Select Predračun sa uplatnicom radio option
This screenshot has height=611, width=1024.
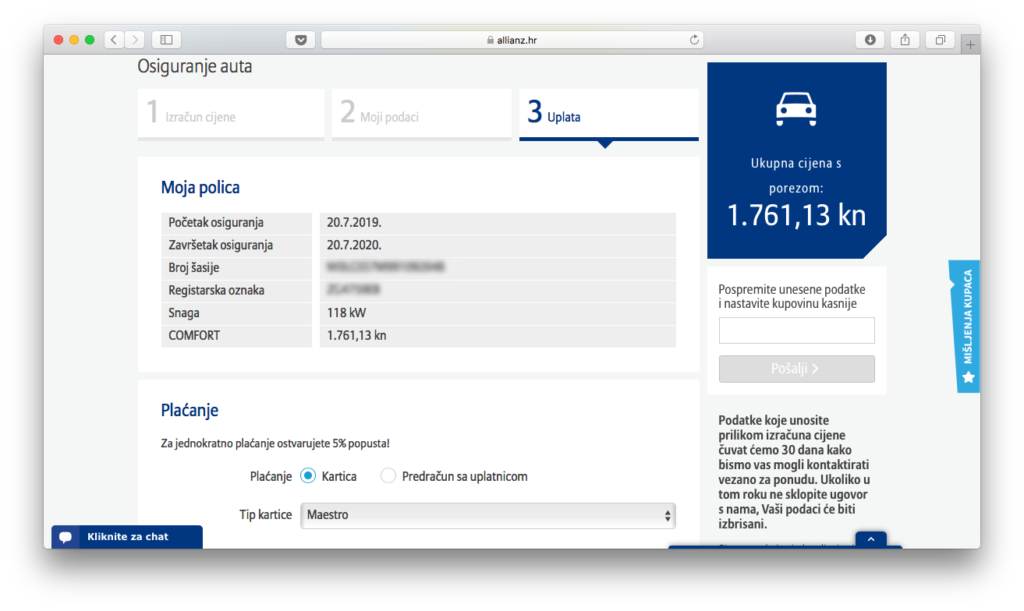[388, 476]
